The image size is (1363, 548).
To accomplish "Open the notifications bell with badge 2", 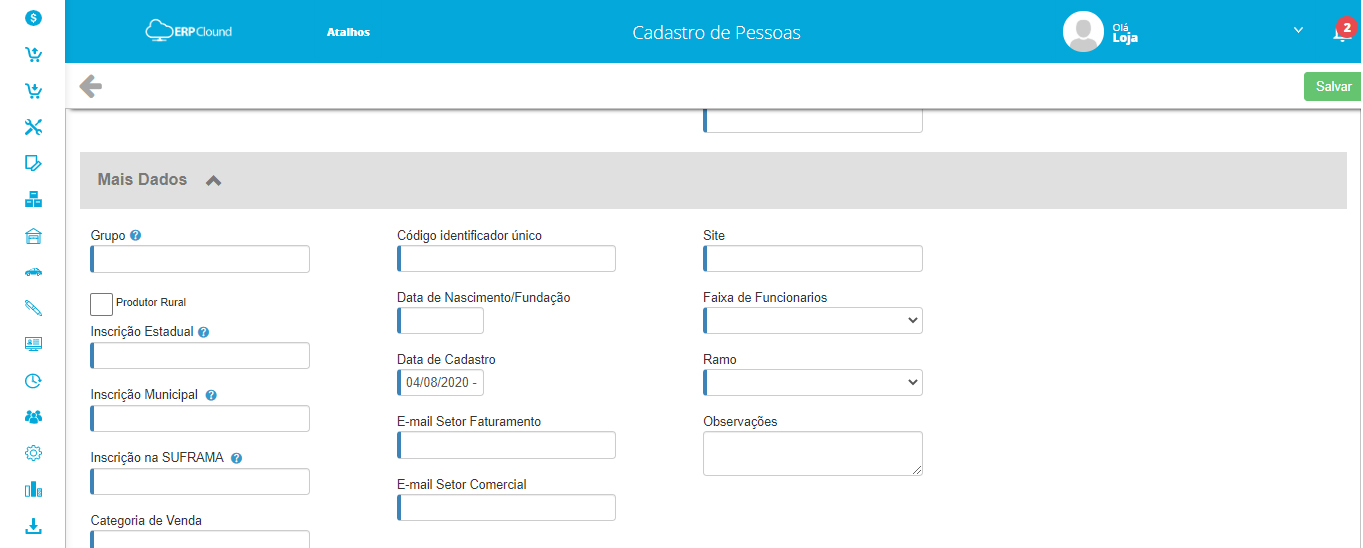I will pos(1342,31).
